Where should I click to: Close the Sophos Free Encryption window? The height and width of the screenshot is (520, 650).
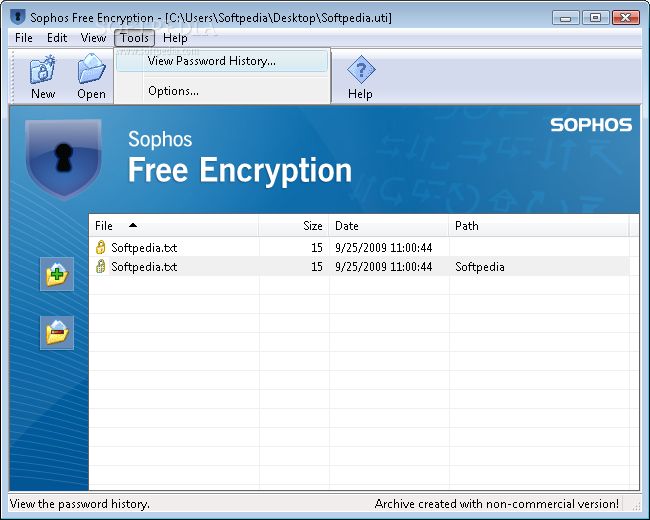point(626,18)
